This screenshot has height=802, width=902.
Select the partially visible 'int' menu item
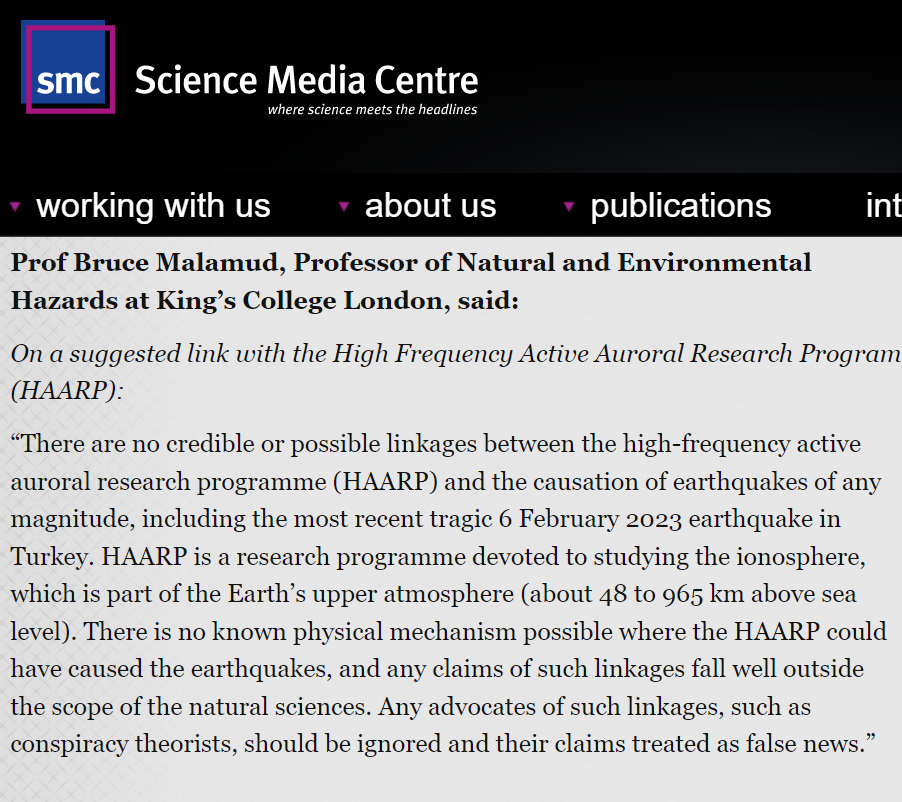click(882, 206)
